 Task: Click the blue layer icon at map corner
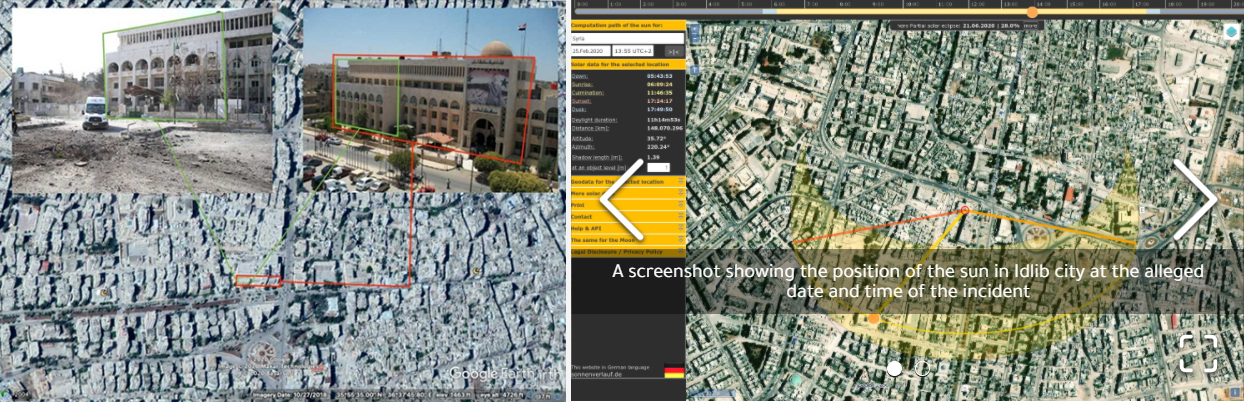click(1231, 31)
